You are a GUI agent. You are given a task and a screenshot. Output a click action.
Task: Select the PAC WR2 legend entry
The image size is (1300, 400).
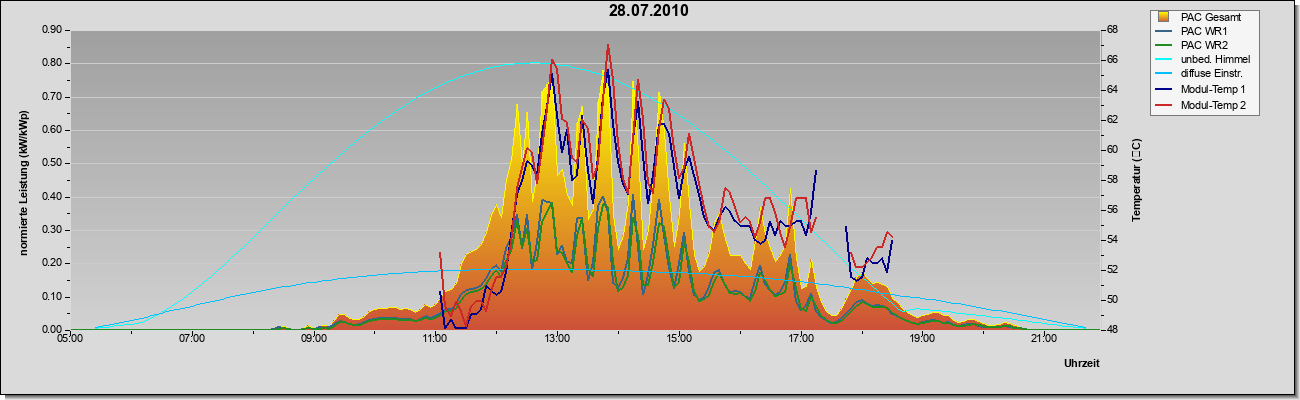coord(1203,46)
